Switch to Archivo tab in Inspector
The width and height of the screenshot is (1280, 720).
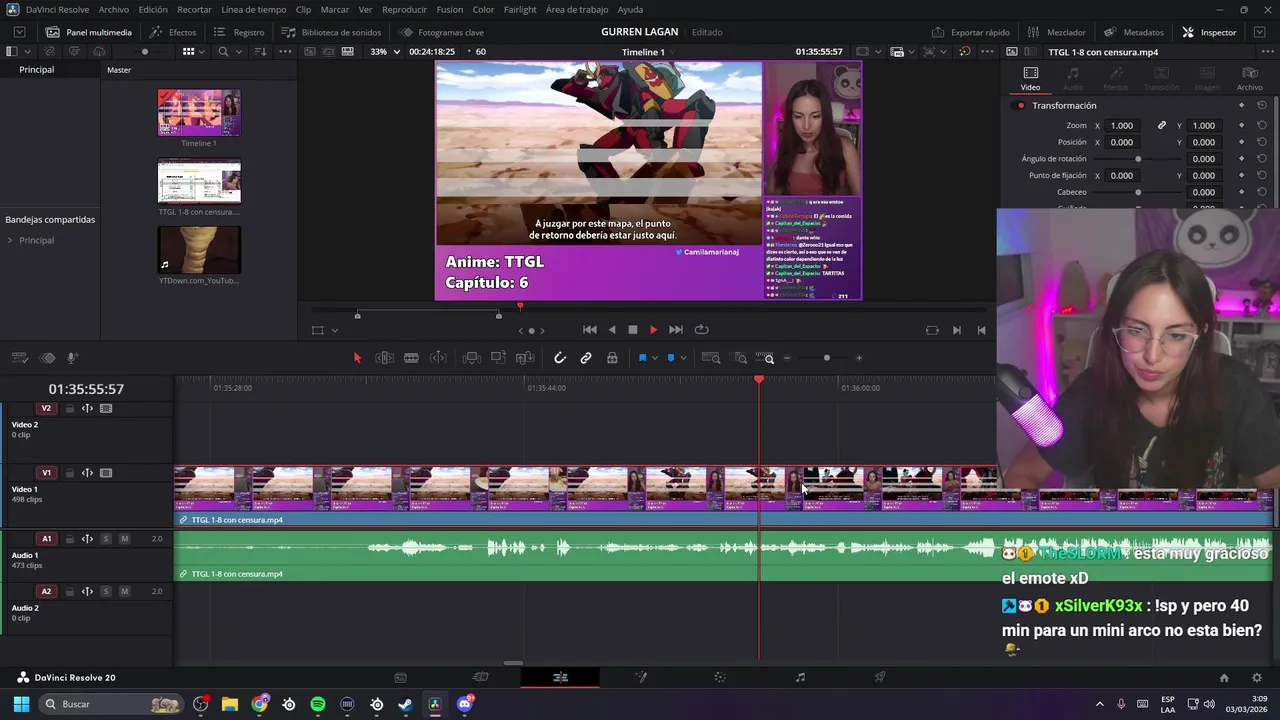[1249, 77]
